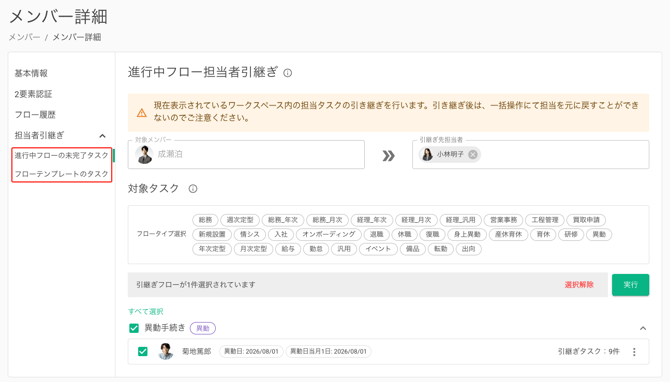The width and height of the screenshot is (670, 382).
Task: Select the オンボーディング flow type filter
Action: tap(329, 234)
